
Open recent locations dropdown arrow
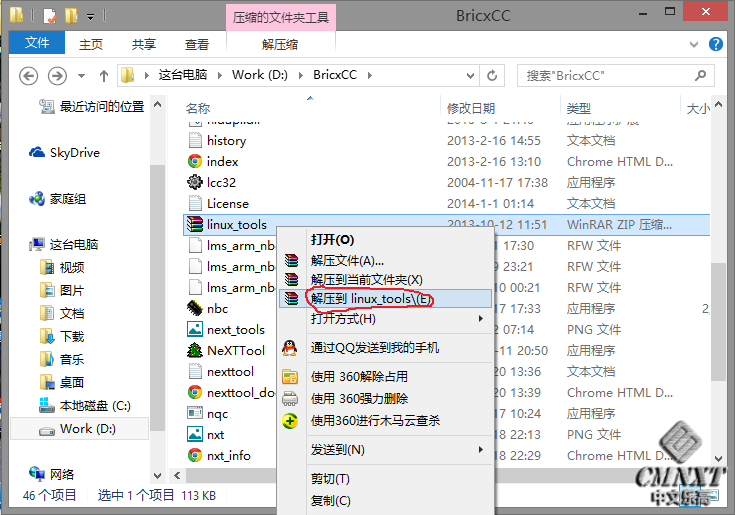[x=81, y=75]
